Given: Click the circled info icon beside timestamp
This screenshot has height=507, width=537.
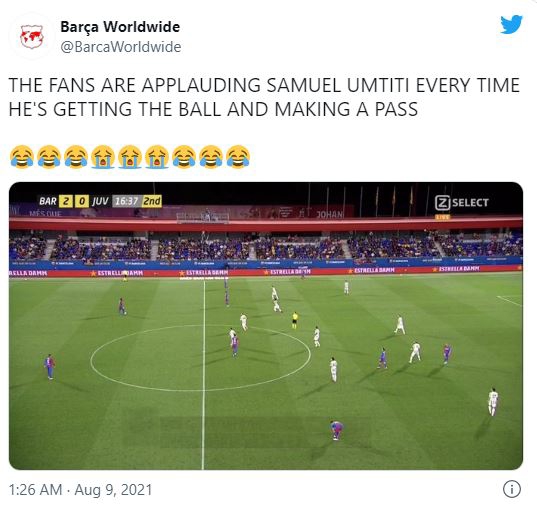Looking at the screenshot, I should point(512,489).
